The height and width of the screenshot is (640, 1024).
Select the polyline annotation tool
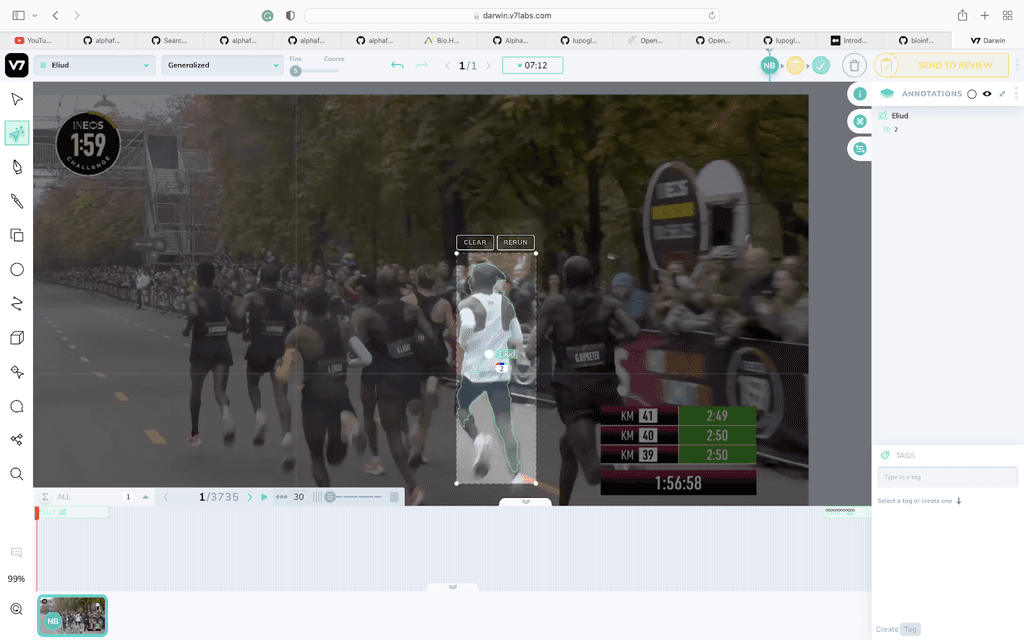pyautogui.click(x=15, y=303)
